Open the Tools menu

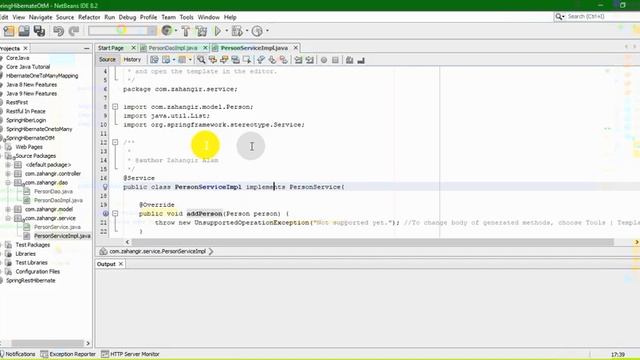(x=187, y=17)
